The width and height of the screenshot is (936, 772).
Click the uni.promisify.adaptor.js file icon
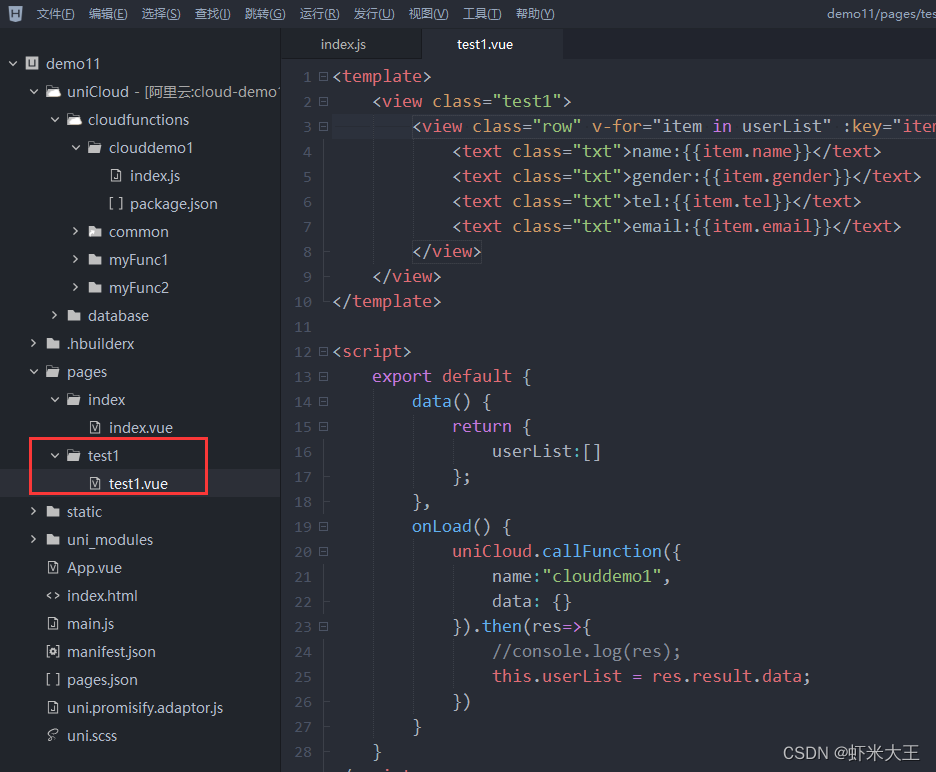pyautogui.click(x=53, y=708)
